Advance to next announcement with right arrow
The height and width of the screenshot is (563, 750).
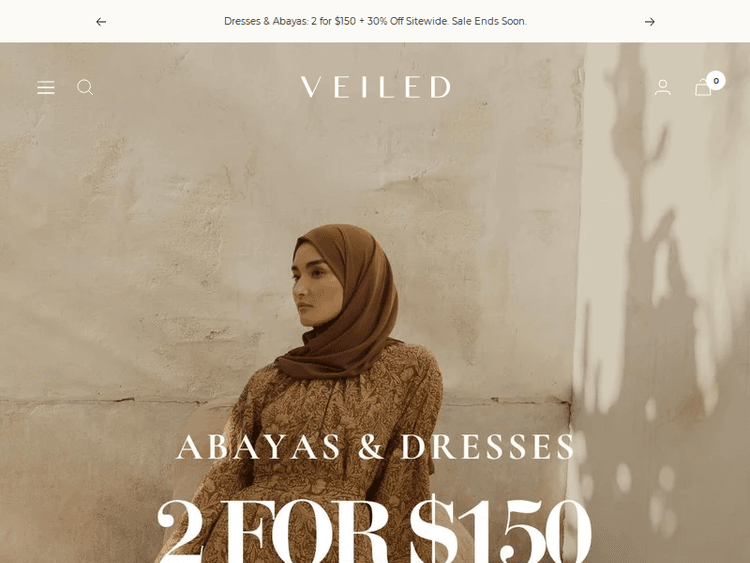(649, 22)
